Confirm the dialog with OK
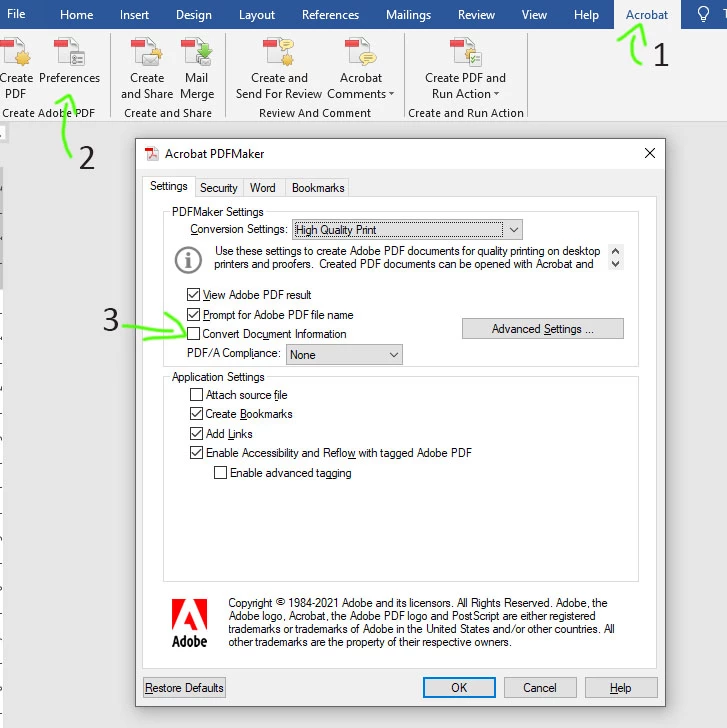Image resolution: width=727 pixels, height=728 pixels. pos(459,688)
